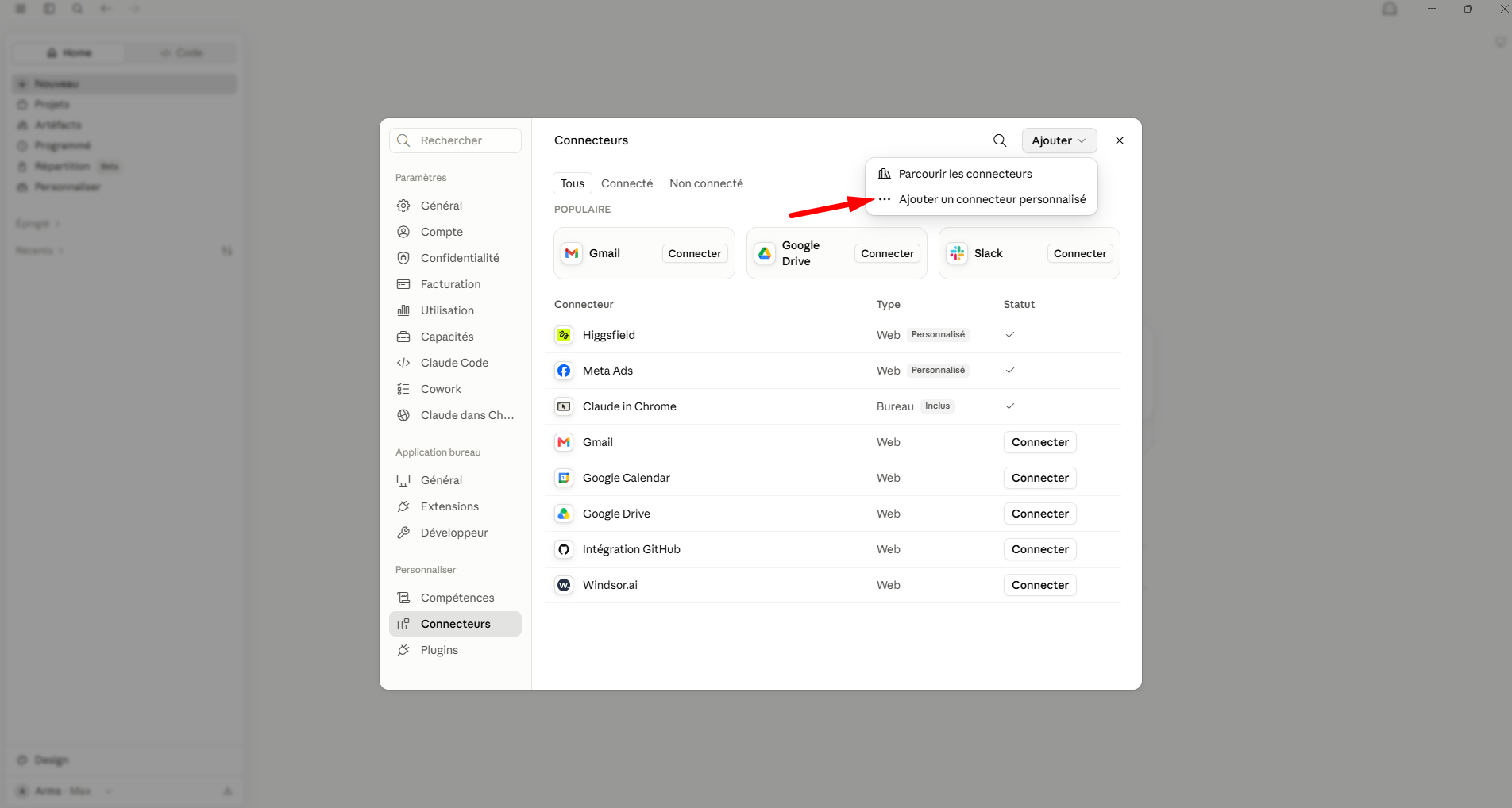Open the Claude dans Chrome settings page
1512x808 pixels.
(455, 415)
